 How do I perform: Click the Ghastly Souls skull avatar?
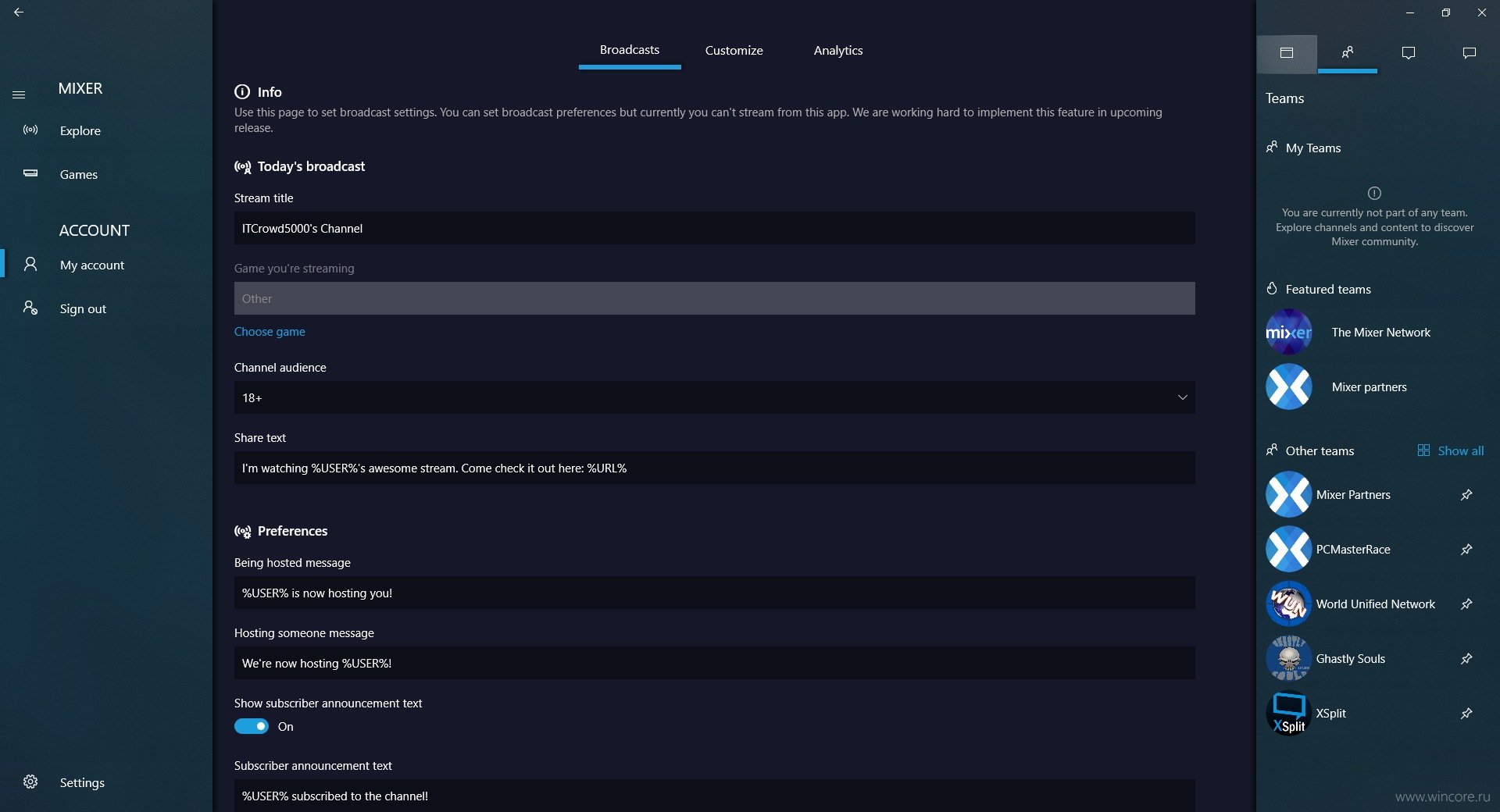[x=1288, y=658]
